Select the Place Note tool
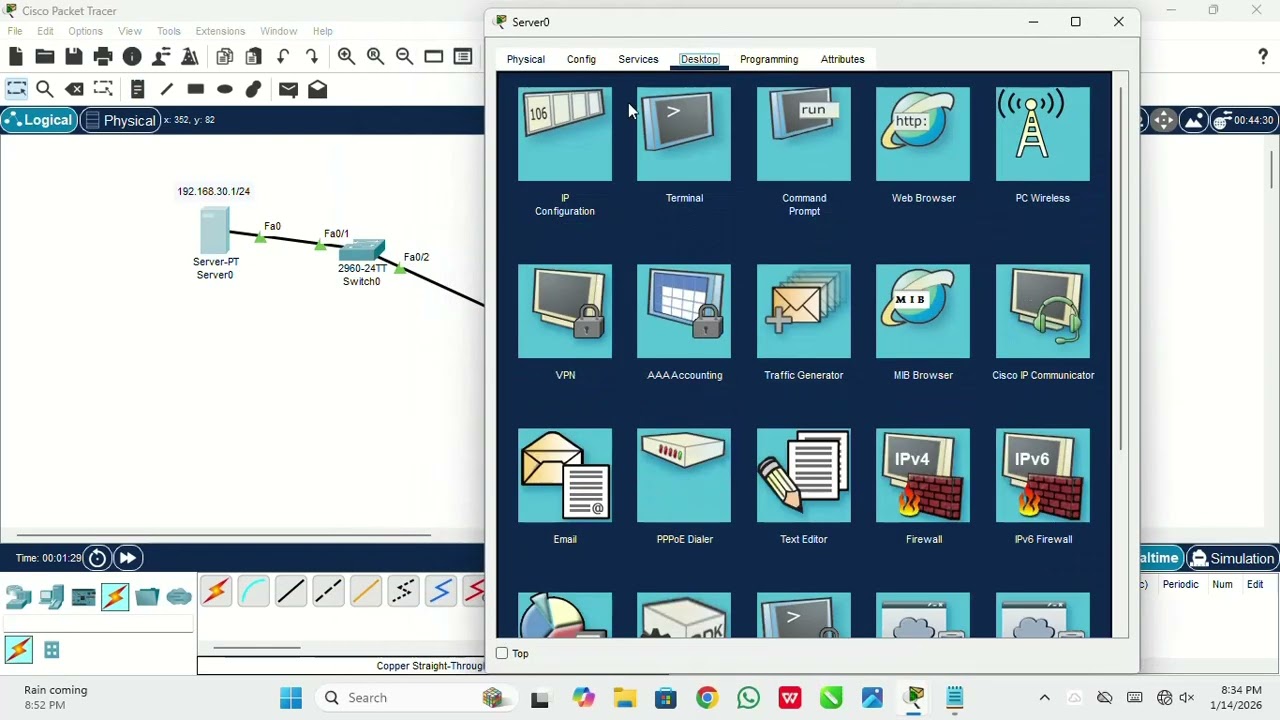Screen dimensions: 1280x720 click(138, 89)
